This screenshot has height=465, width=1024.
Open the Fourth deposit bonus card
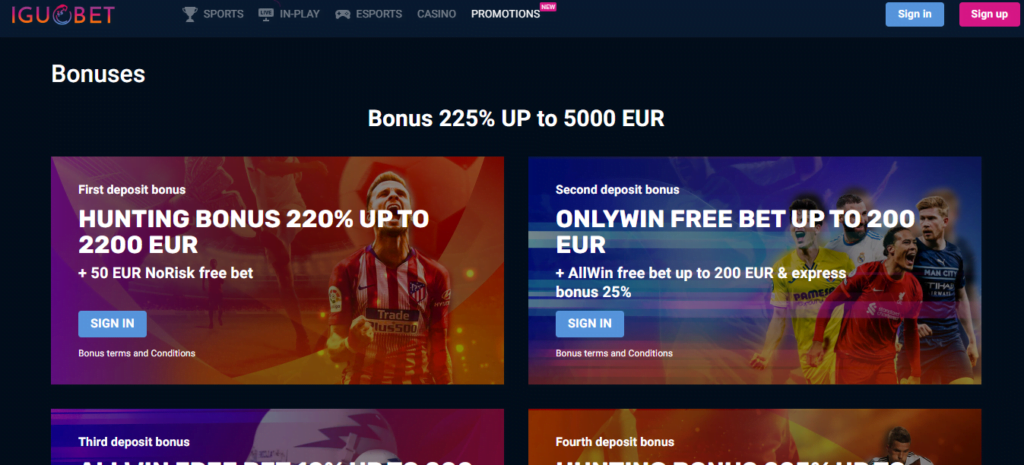tap(754, 437)
